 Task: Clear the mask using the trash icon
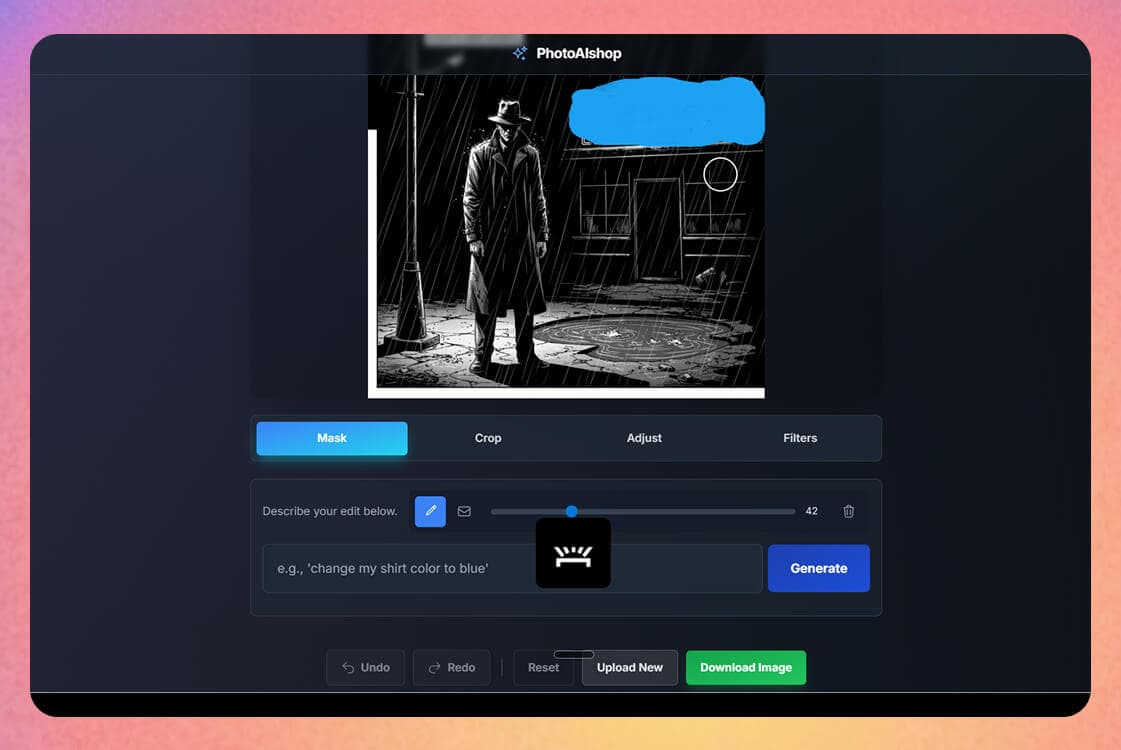click(x=848, y=511)
